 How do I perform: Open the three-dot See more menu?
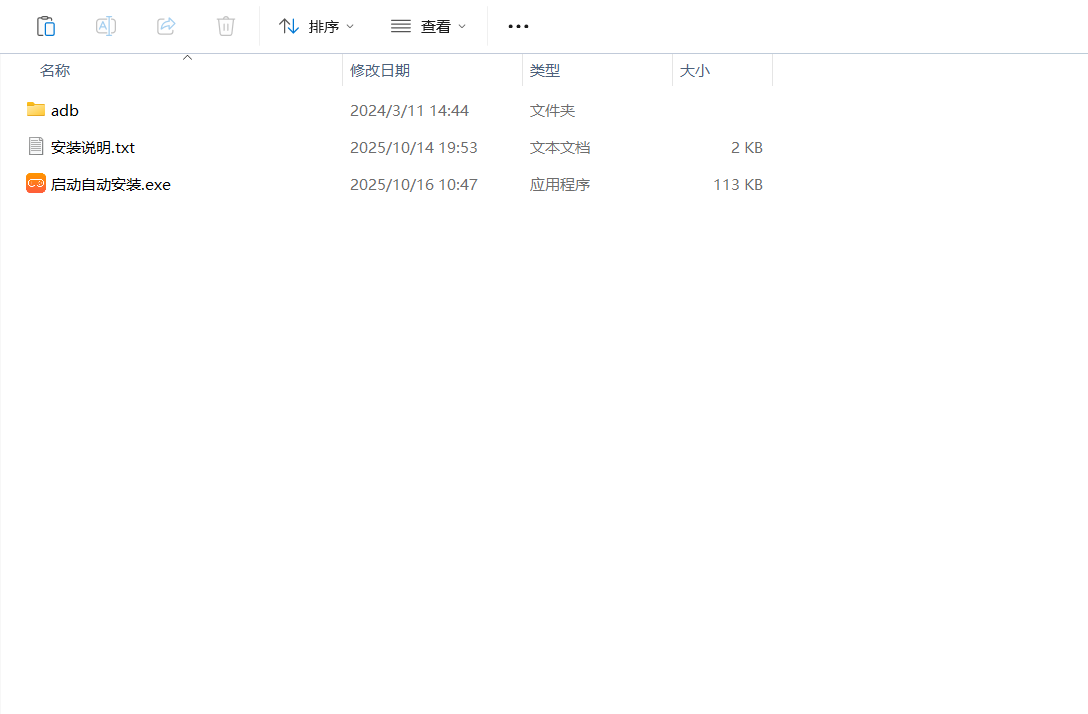click(518, 26)
